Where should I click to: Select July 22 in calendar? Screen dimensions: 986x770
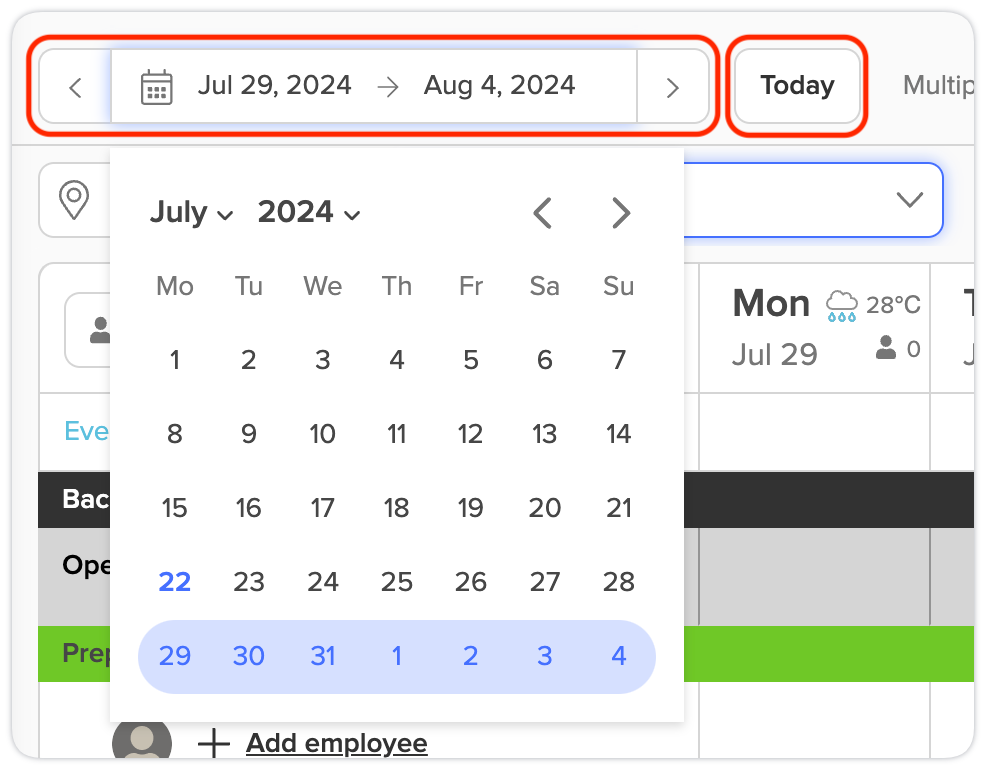[175, 582]
